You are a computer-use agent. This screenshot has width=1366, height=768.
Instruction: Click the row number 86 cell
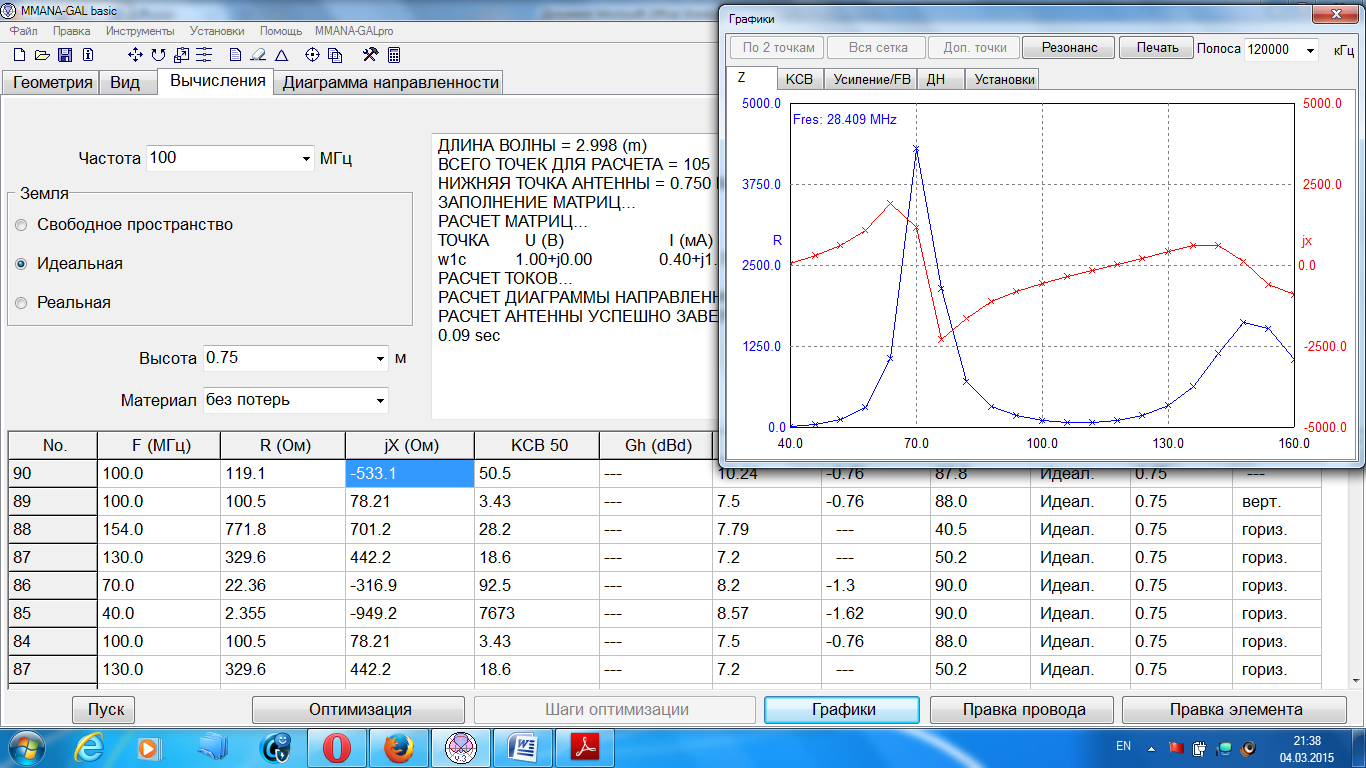[x=52, y=586]
